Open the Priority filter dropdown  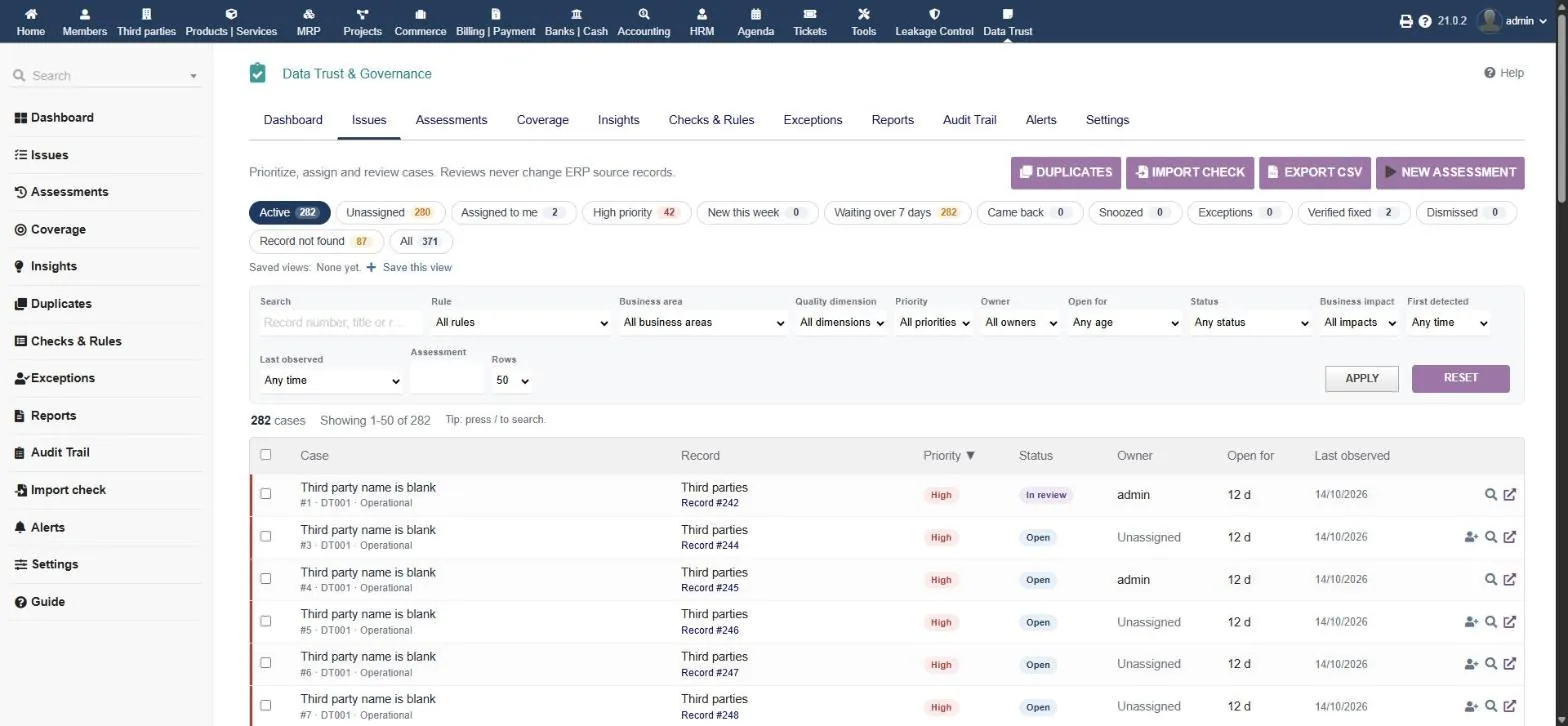(x=934, y=323)
